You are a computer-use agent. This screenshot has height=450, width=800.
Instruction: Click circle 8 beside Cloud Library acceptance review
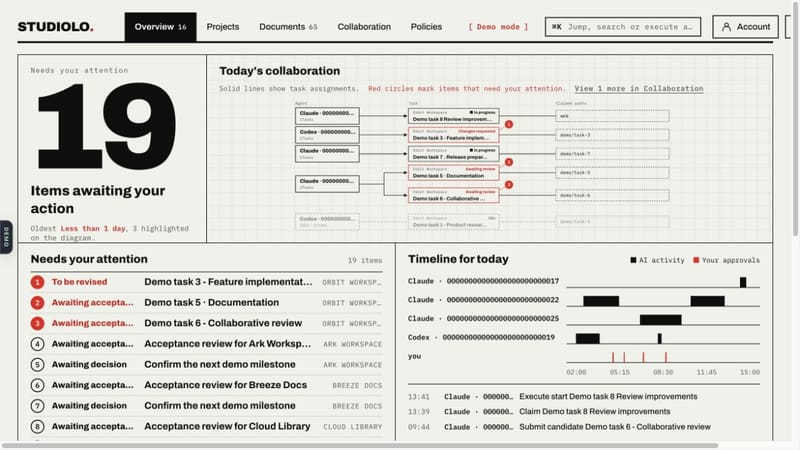(37, 427)
